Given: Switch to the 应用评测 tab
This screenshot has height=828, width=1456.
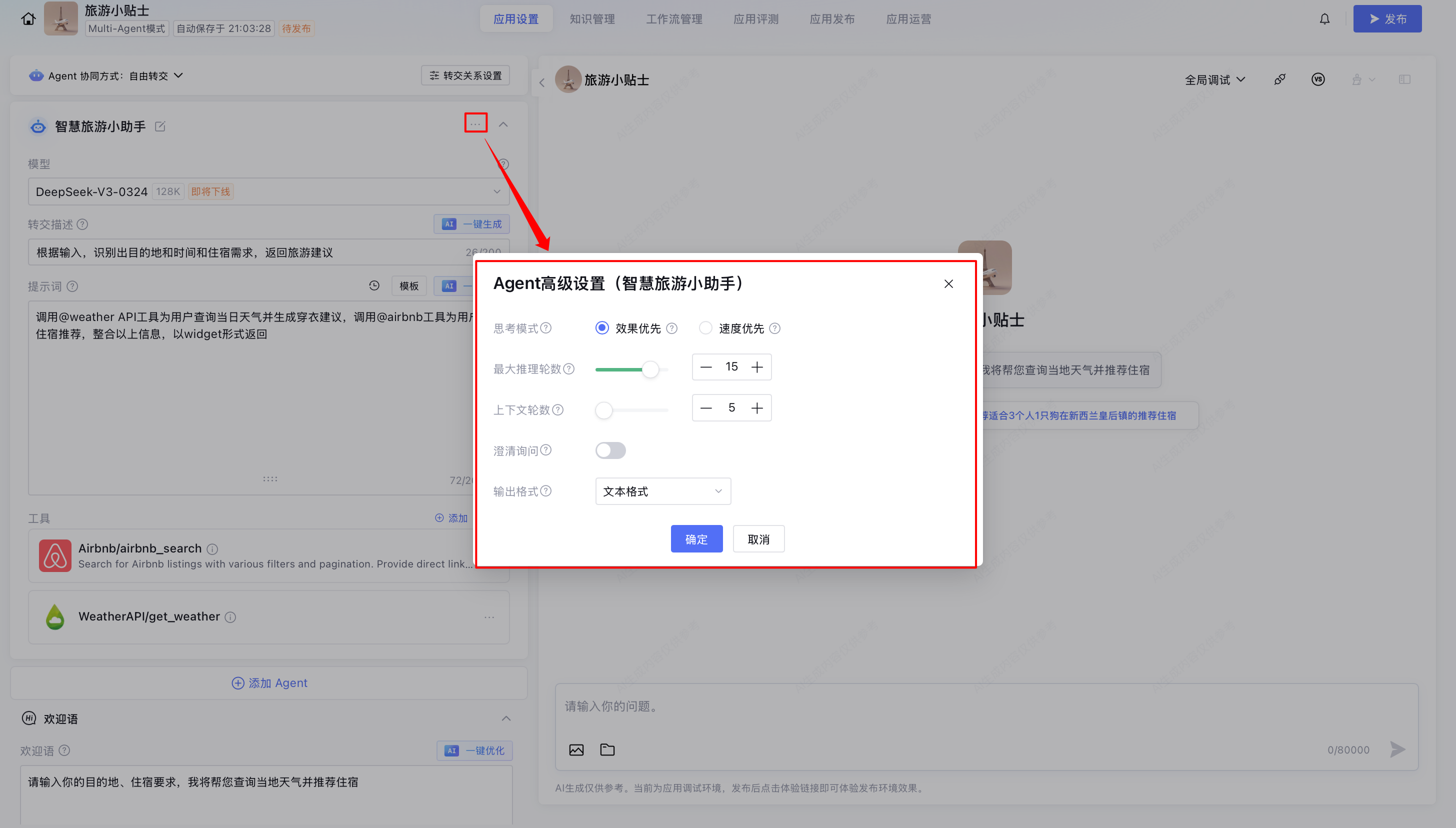Looking at the screenshot, I should (755, 19).
